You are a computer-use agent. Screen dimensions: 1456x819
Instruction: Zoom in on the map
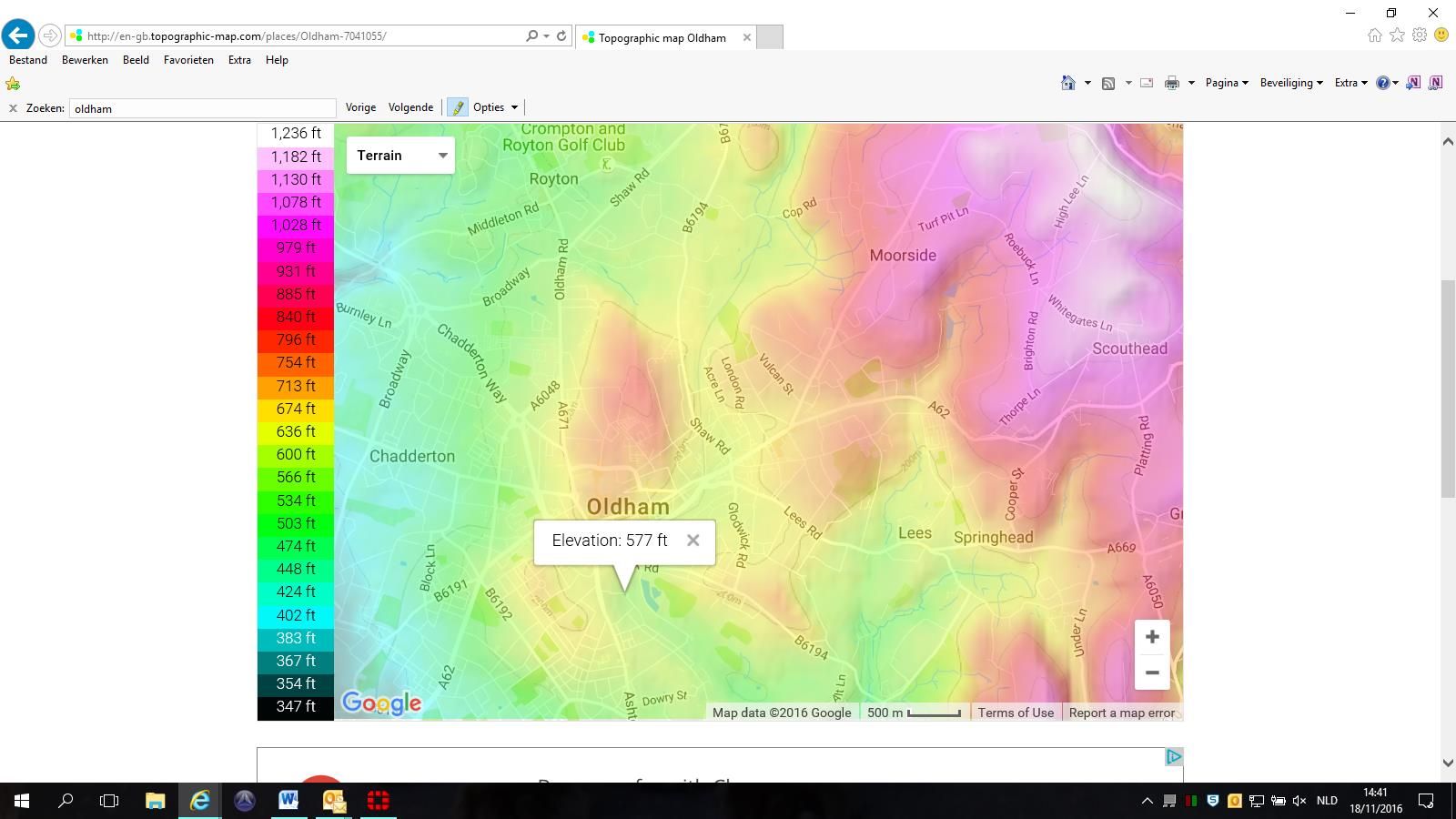click(1151, 637)
